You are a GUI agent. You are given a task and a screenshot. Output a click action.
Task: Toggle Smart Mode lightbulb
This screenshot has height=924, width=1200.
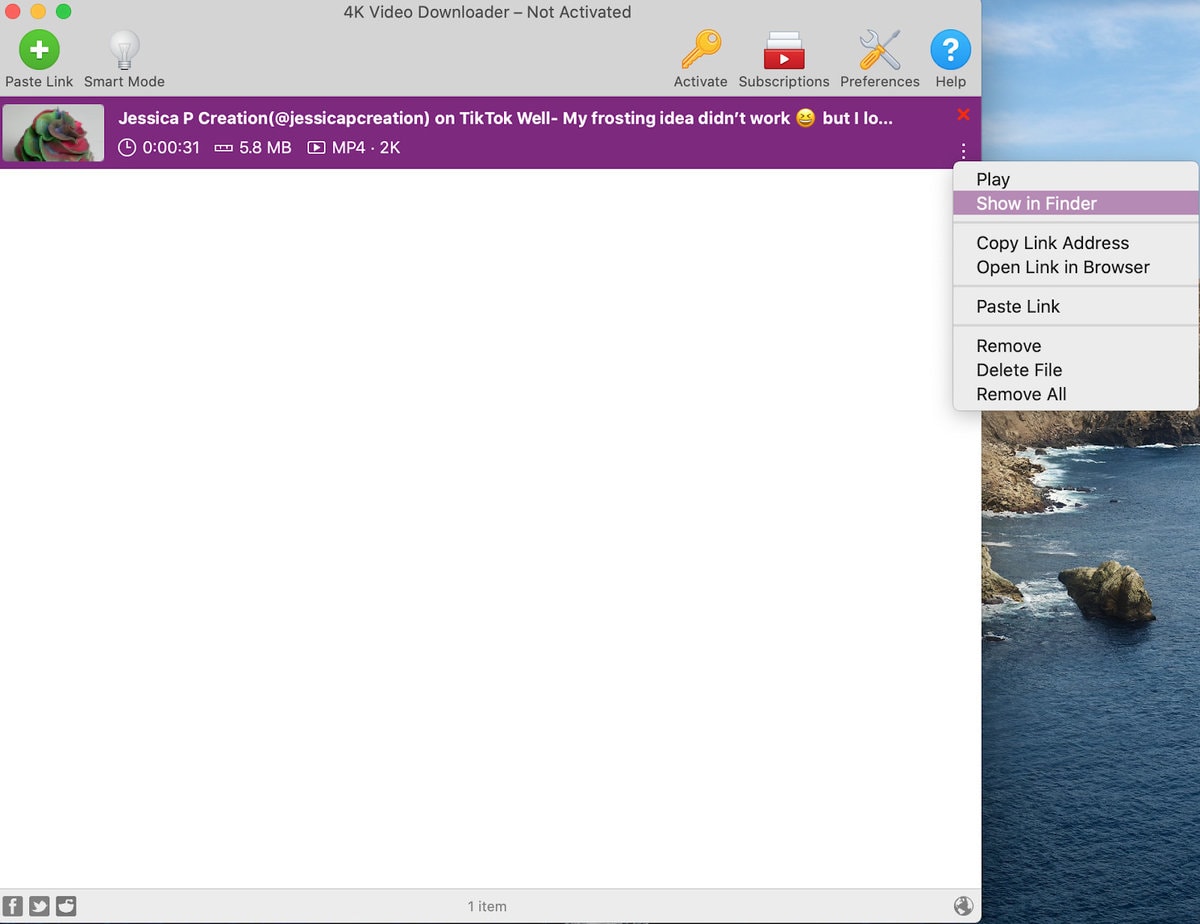click(124, 50)
